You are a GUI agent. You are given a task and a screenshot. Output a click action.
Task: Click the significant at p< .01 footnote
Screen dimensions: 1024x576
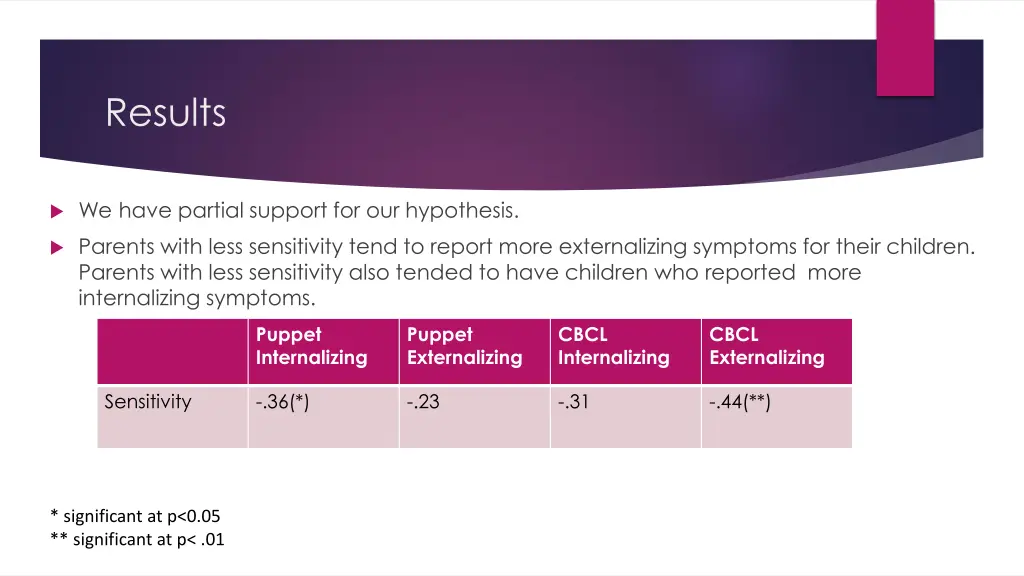click(x=137, y=539)
